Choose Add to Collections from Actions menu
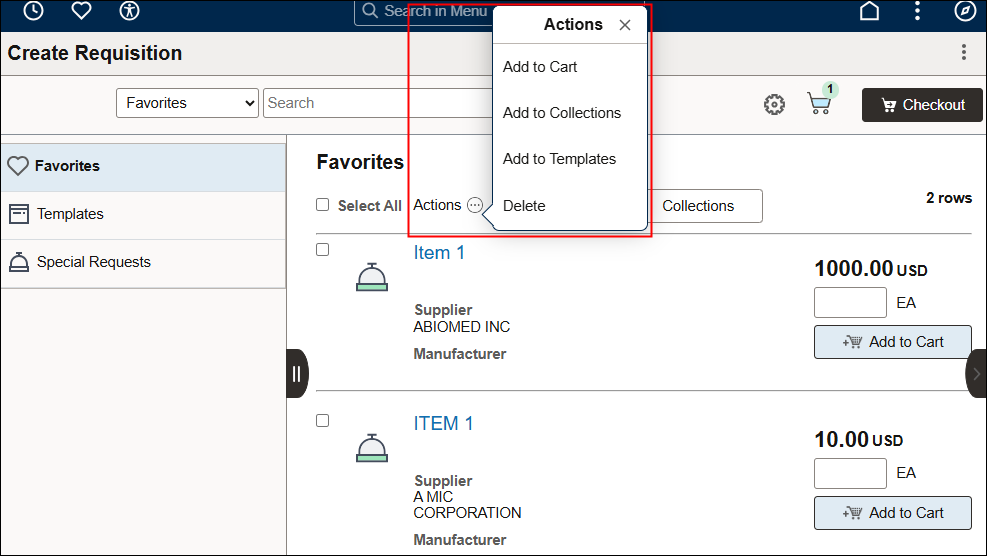This screenshot has height=556, width=987. [x=561, y=113]
